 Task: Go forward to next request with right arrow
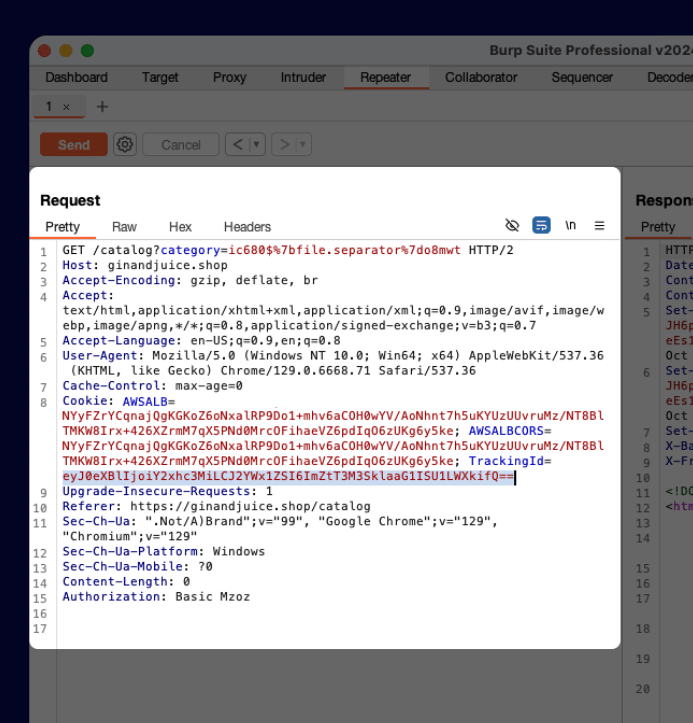point(284,145)
